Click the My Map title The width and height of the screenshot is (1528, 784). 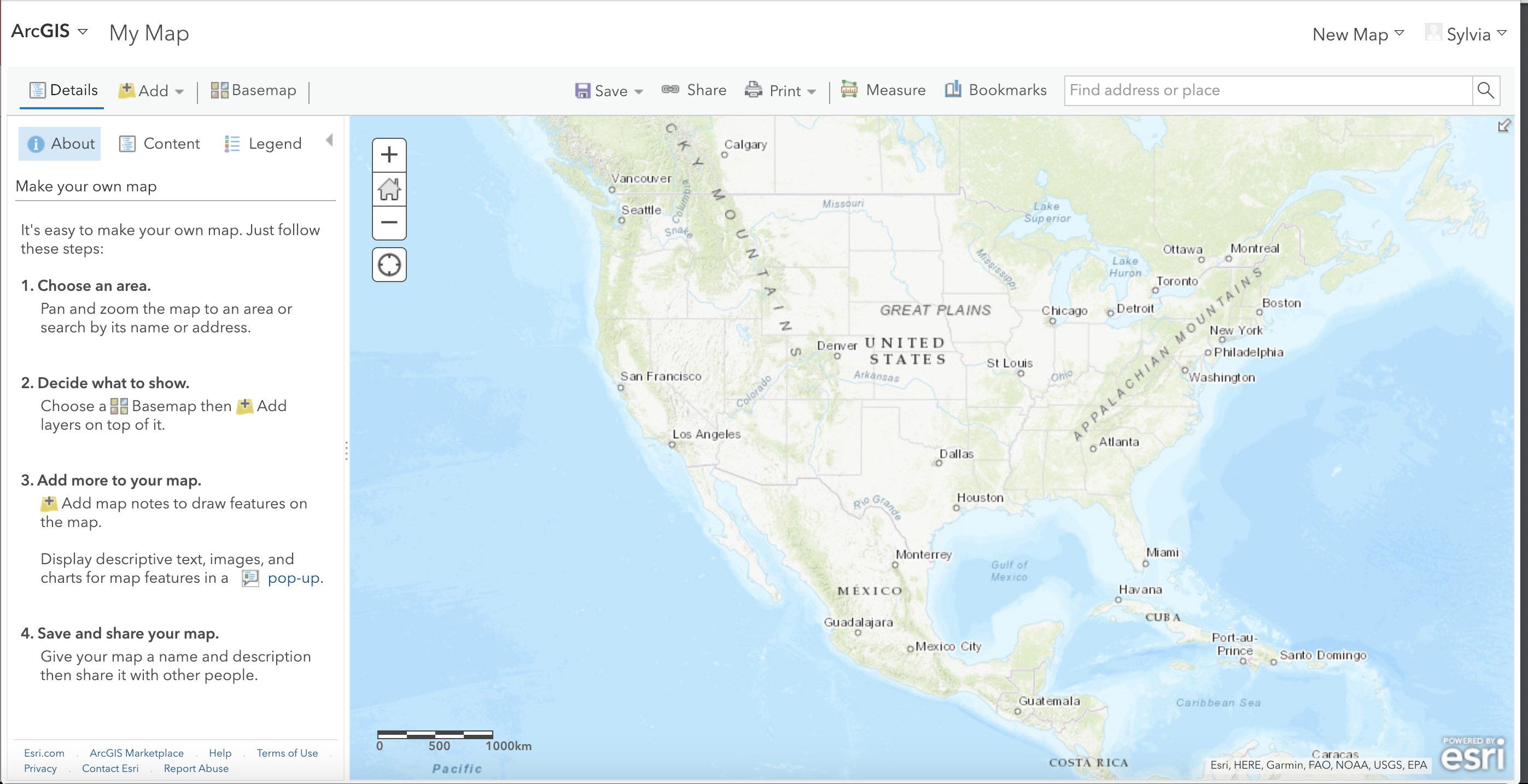click(149, 33)
